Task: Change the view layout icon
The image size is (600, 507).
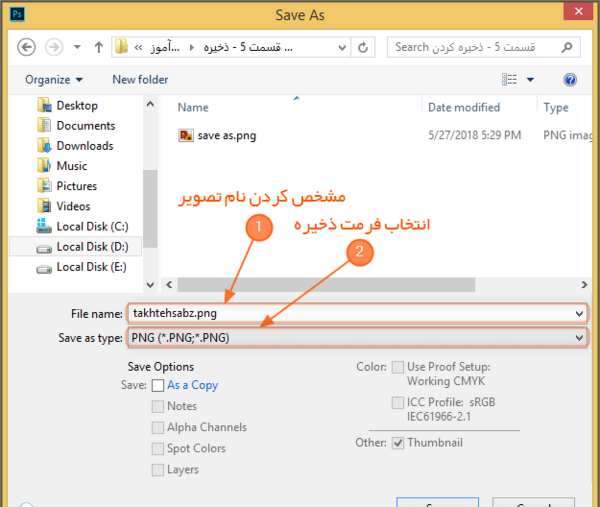Action: click(x=509, y=80)
